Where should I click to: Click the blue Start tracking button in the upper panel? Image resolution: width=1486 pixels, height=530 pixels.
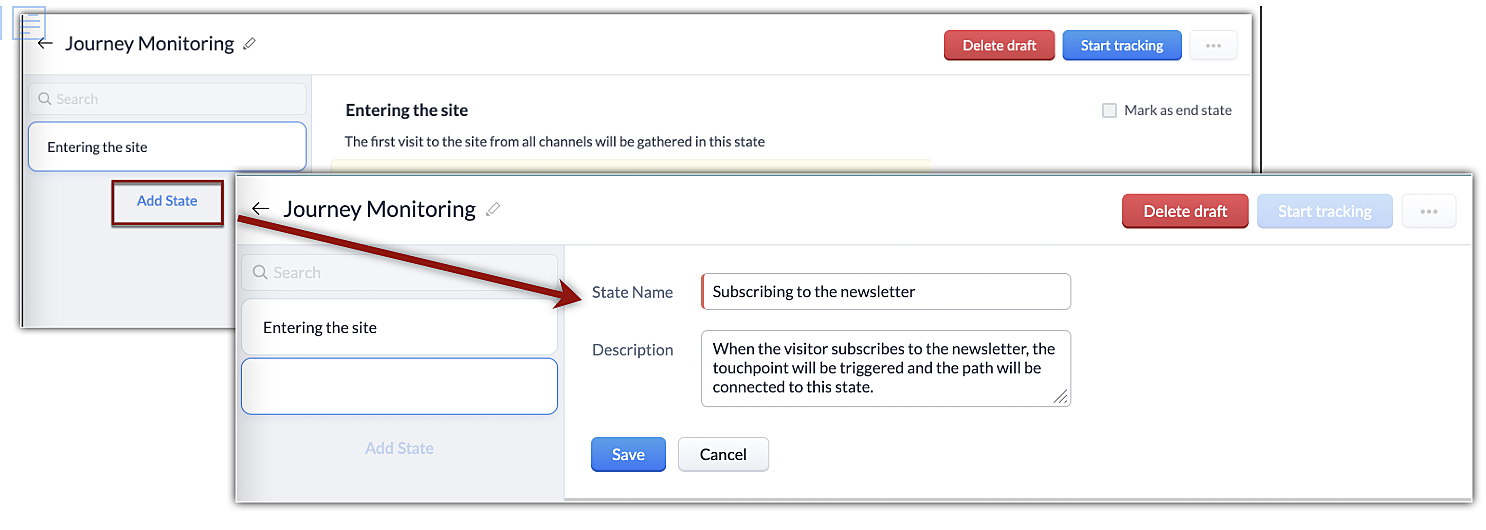coord(1121,46)
